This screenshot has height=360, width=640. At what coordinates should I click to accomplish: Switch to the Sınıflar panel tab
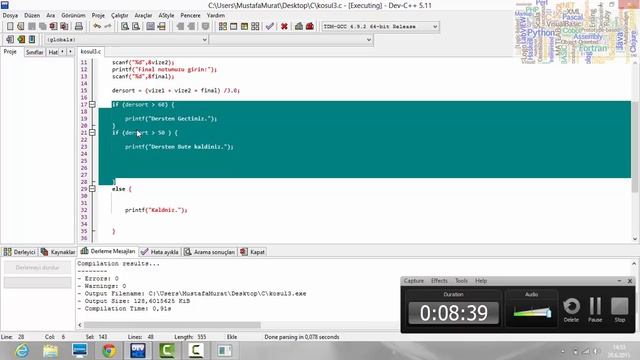(35, 52)
